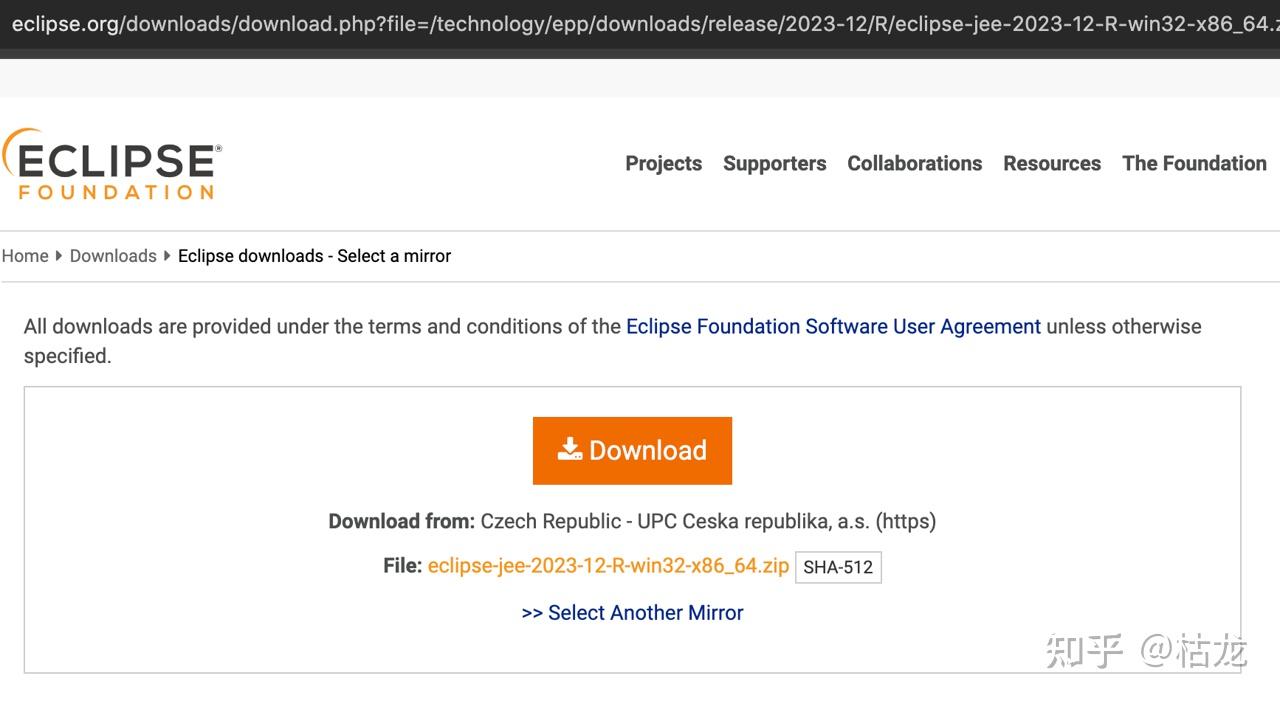Open the Eclipse Foundation Software User Agreement link
The height and width of the screenshot is (701, 1280).
[833, 326]
